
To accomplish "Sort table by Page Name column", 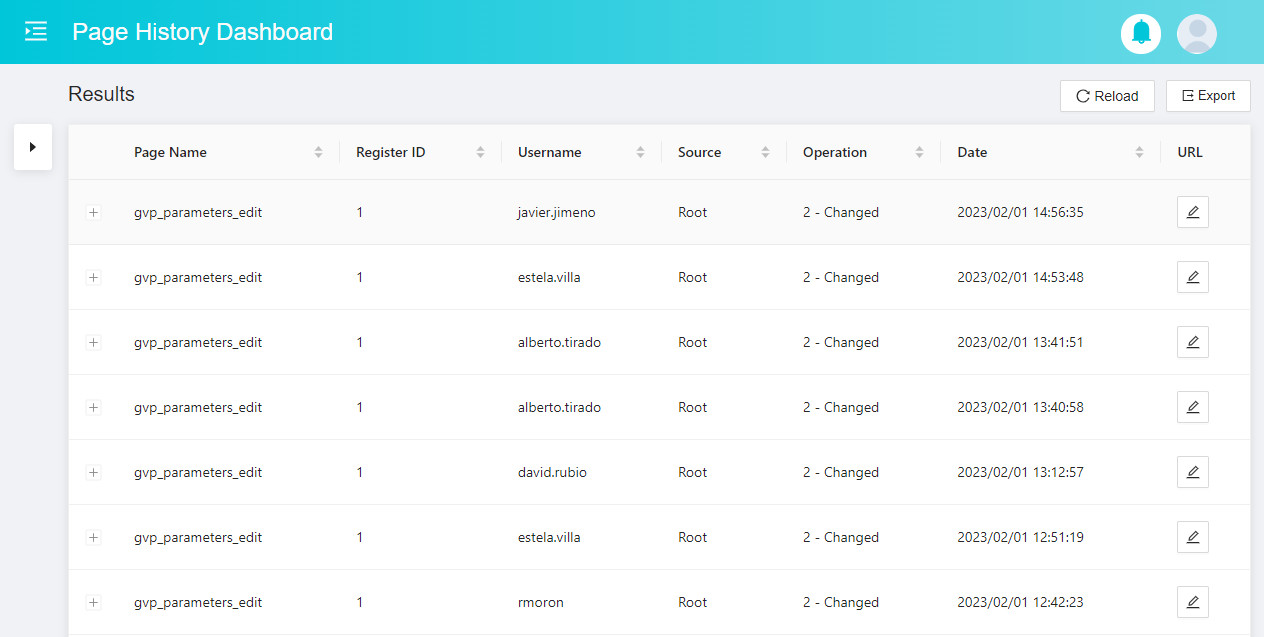I will [x=171, y=152].
